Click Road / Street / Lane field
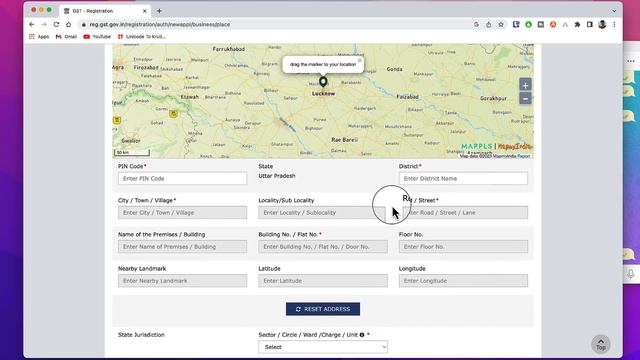 [x=463, y=213]
